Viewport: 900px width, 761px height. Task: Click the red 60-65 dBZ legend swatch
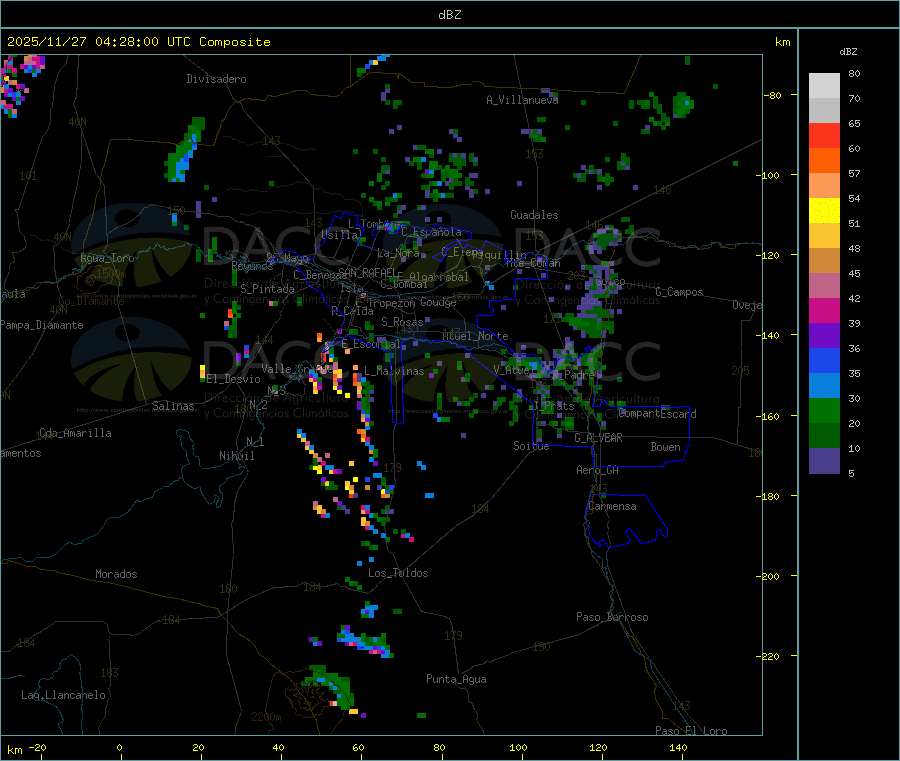pos(824,136)
